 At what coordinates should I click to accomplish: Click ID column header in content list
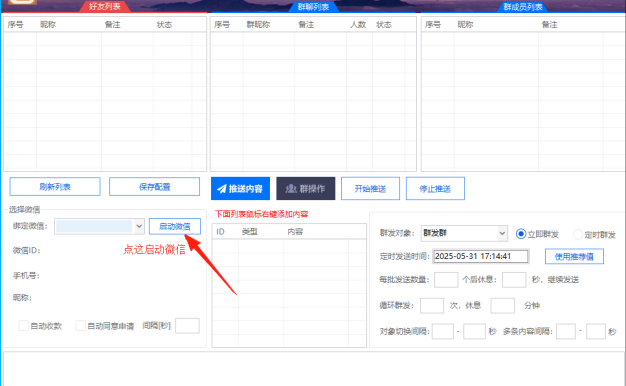point(220,232)
